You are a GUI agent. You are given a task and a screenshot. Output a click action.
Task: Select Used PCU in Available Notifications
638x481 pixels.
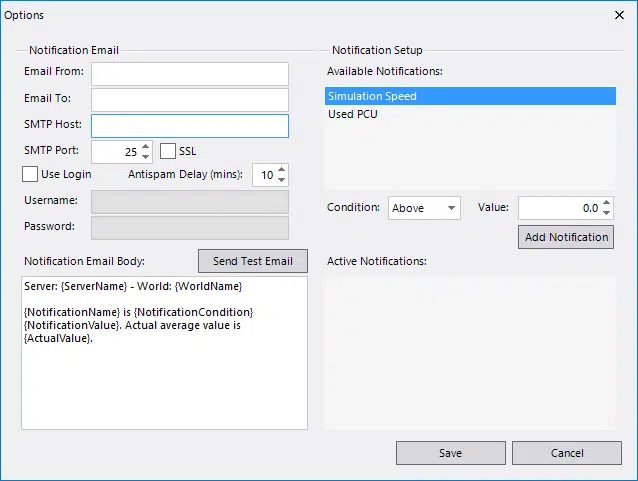(470, 114)
